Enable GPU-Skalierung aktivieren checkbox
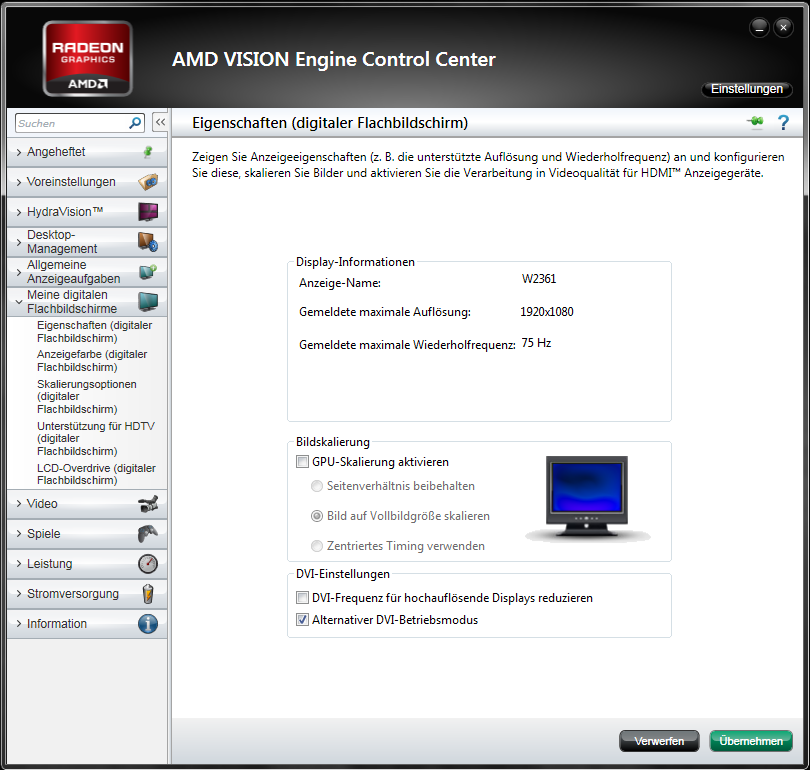810x770 pixels. [x=302, y=461]
